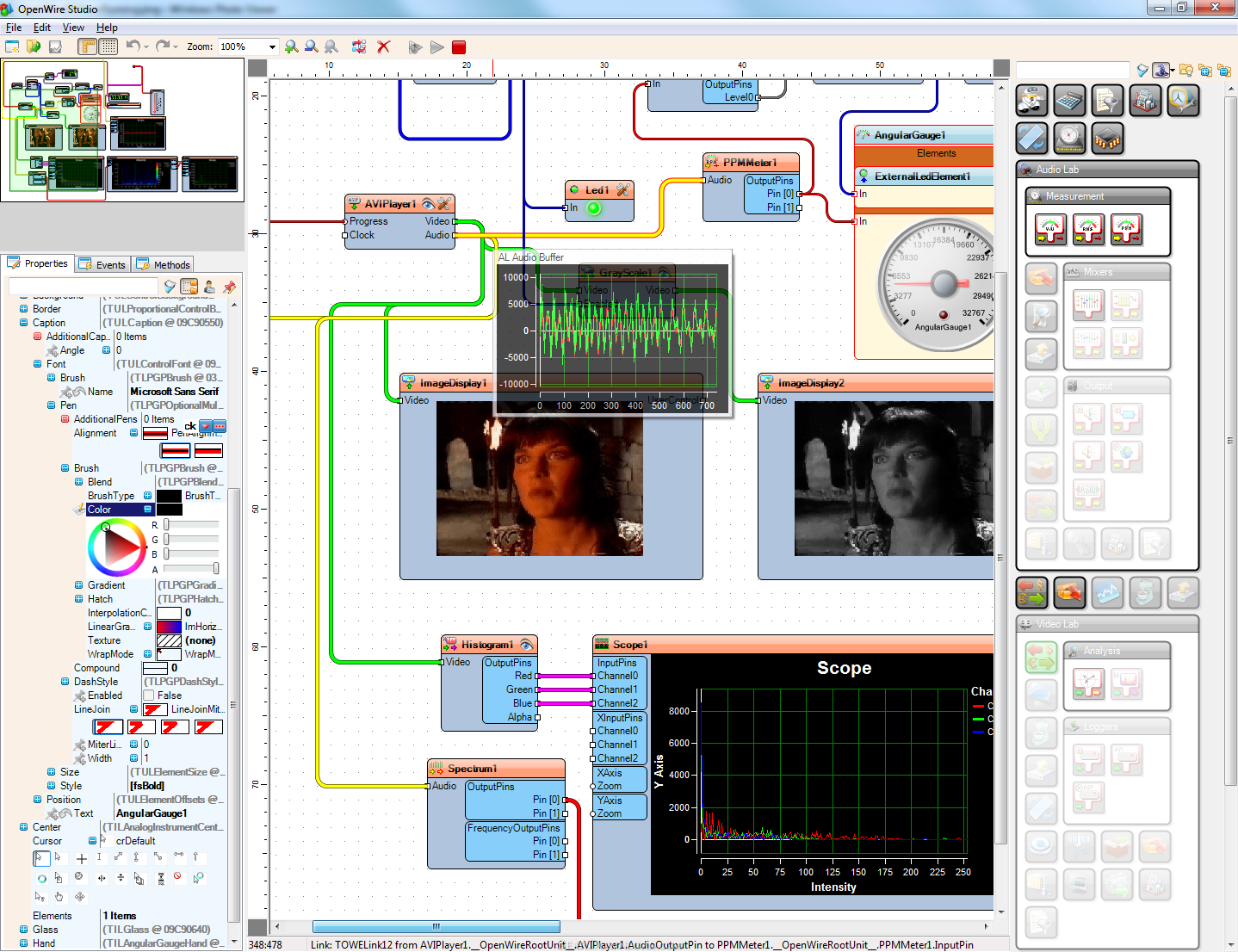This screenshot has height=952, width=1238.
Task: Open the View menu
Action: pos(73,28)
